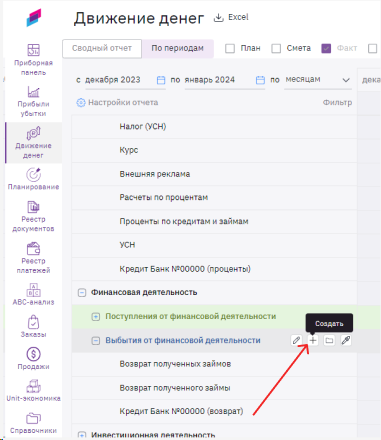Open Прибыли убытки section icon
The height and width of the screenshot is (440, 381).
pos(33,92)
